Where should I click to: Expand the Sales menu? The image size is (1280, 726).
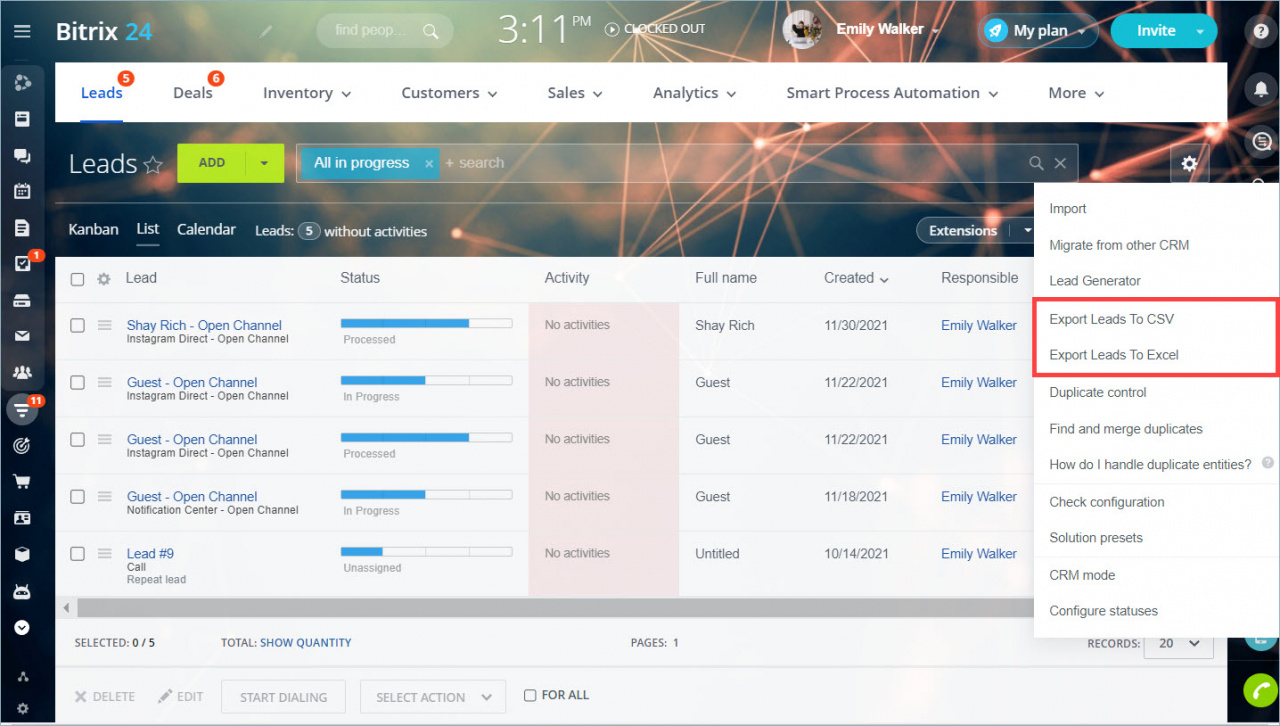pyautogui.click(x=575, y=93)
